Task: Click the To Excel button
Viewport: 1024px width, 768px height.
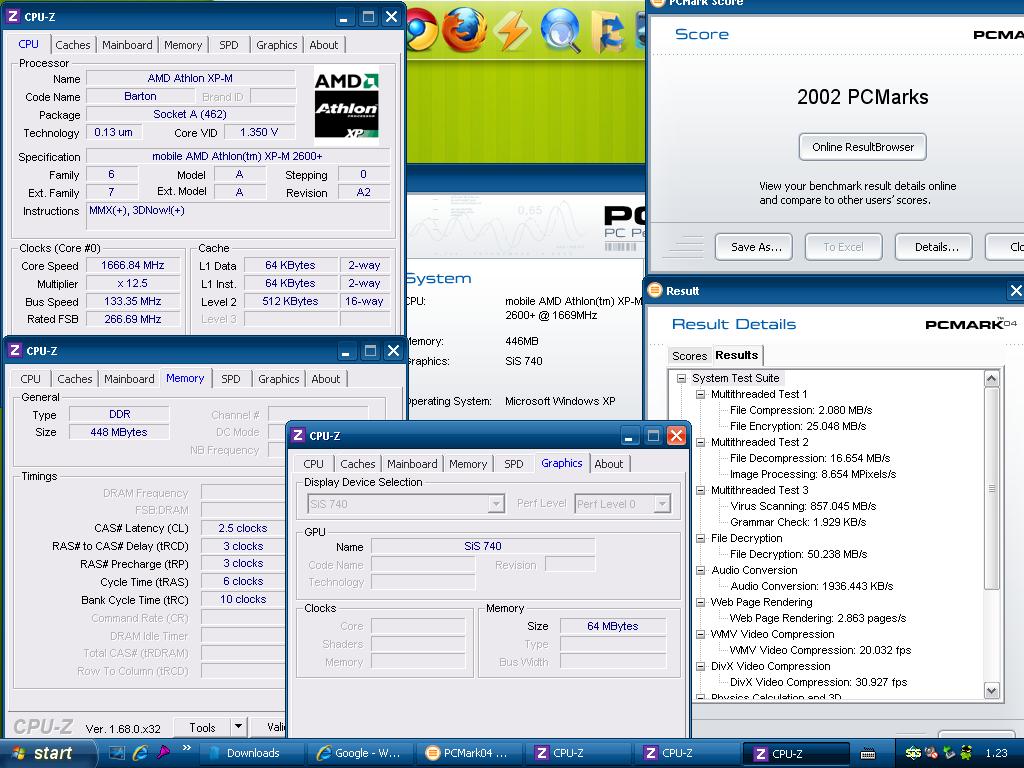Action: 843,247
